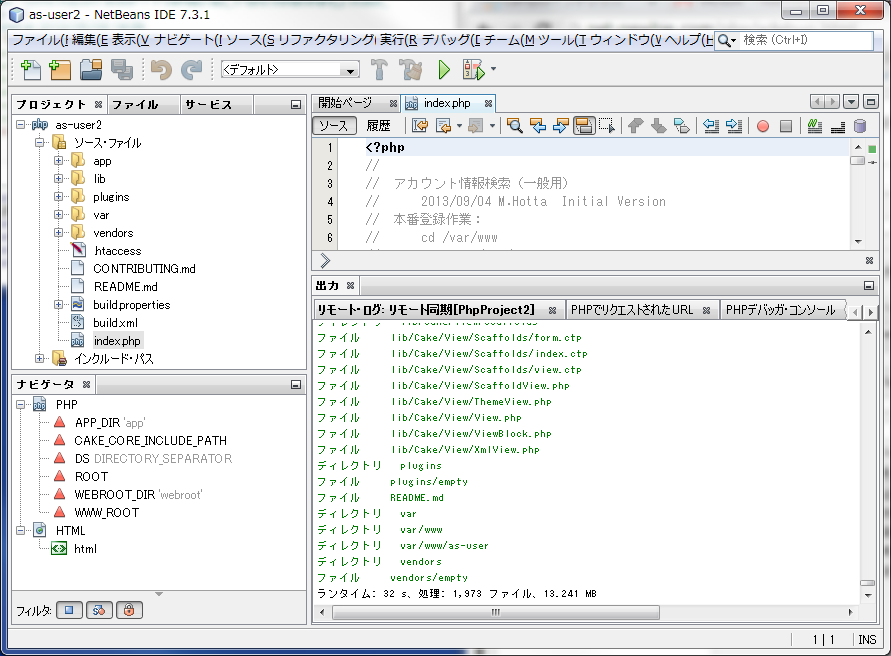
Task: Toggle second navigator filter button
Action: [99, 610]
